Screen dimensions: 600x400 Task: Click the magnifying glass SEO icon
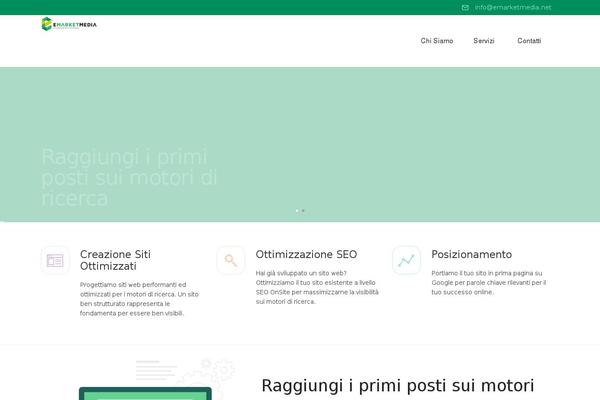click(x=231, y=261)
